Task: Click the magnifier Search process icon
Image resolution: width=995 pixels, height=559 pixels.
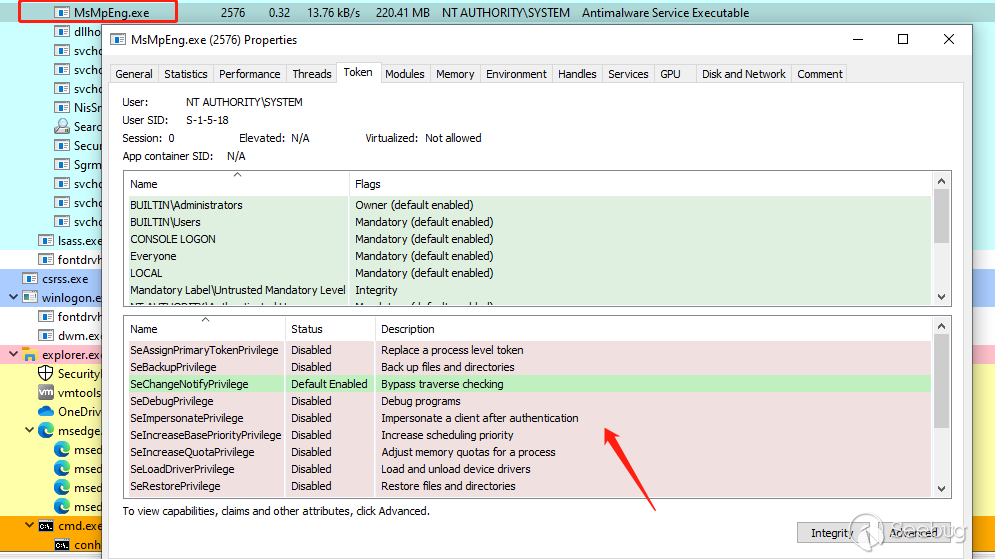Action: [62, 127]
